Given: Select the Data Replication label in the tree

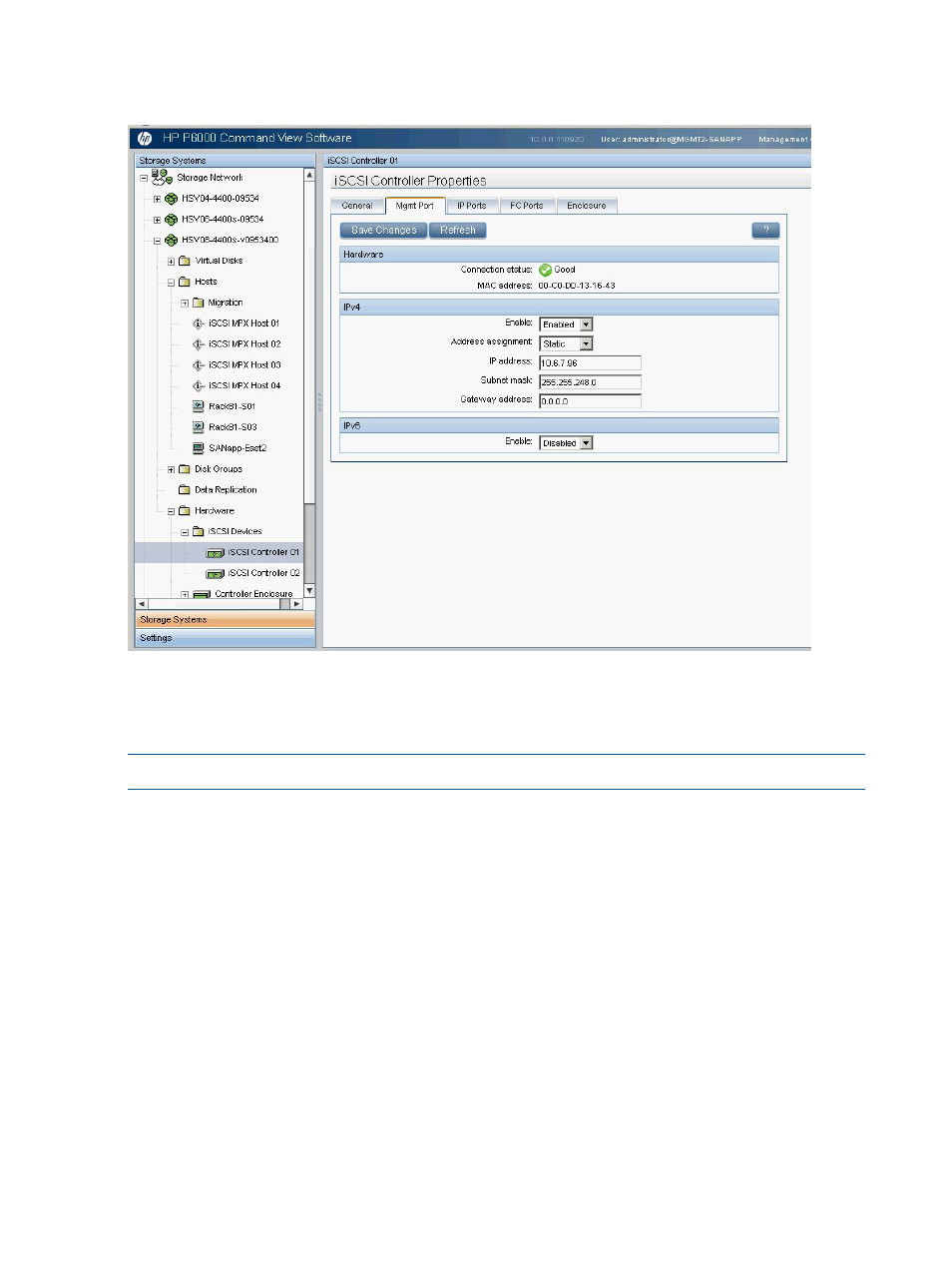Looking at the screenshot, I should point(226,490).
